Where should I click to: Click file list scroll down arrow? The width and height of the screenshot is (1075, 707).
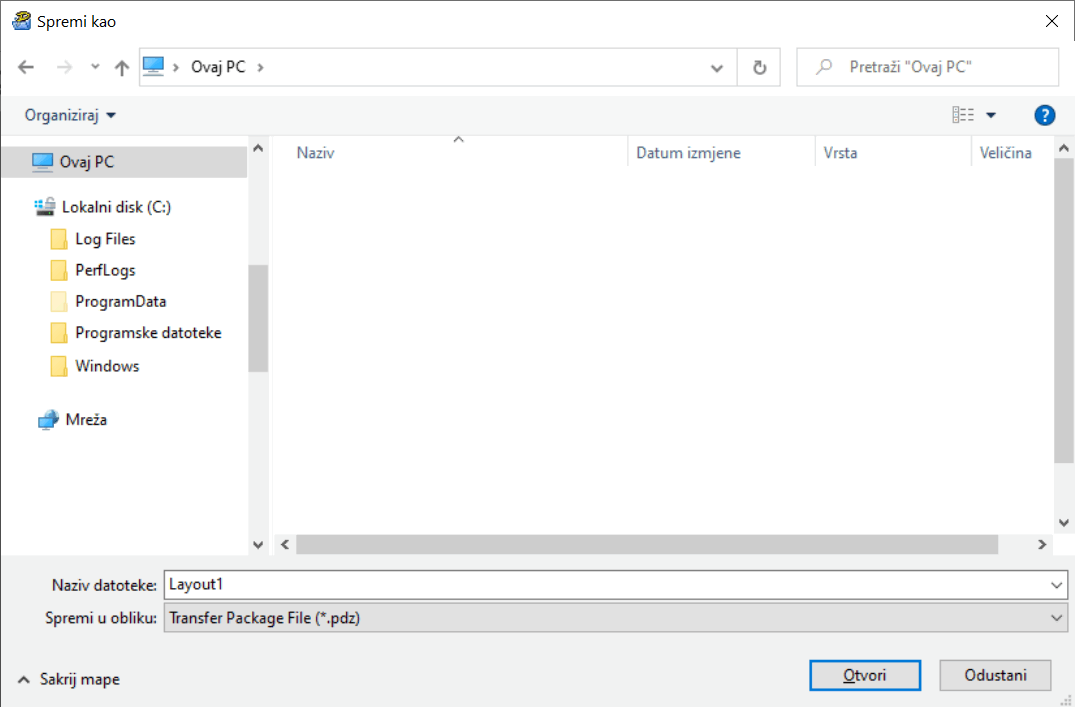point(1063,523)
